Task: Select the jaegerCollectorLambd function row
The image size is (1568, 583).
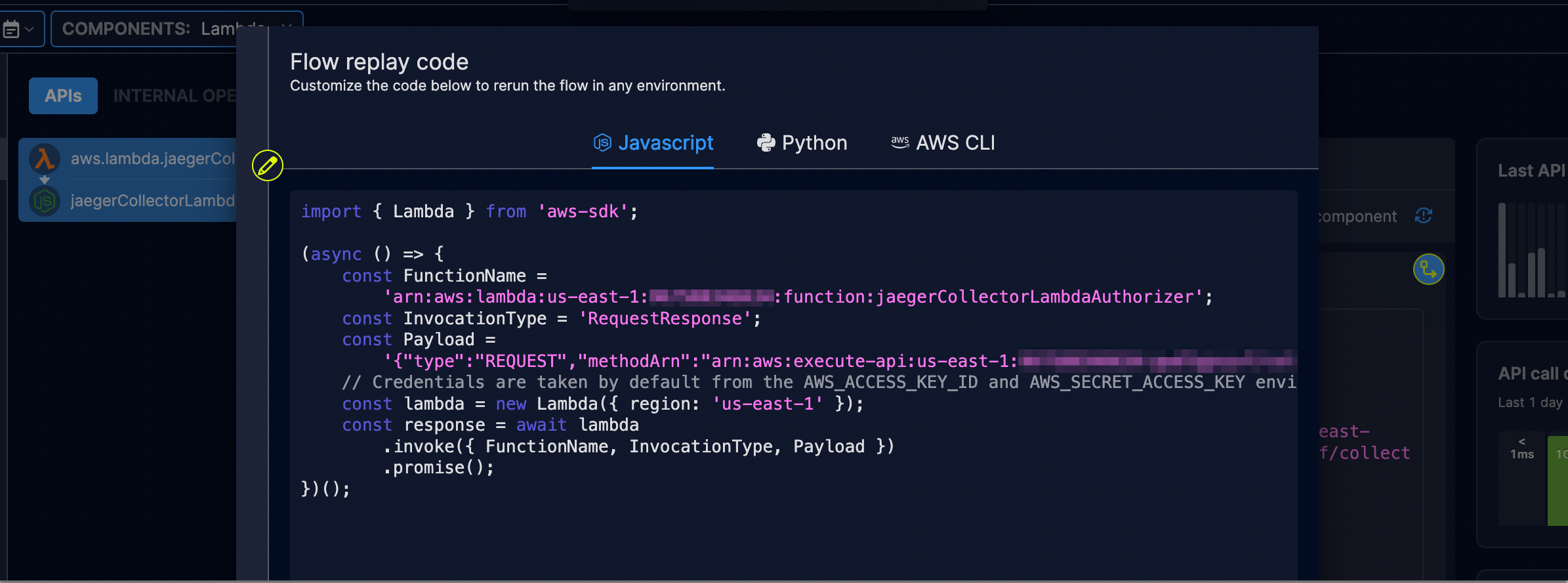Action: click(129, 201)
